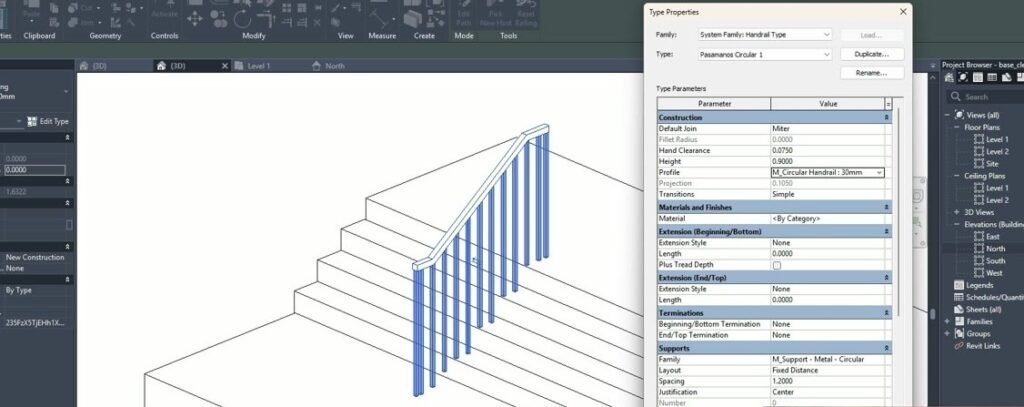The width and height of the screenshot is (1024, 407).
Task: Click the Supports Family value M_Support - Metal - Circular
Action: [x=827, y=359]
